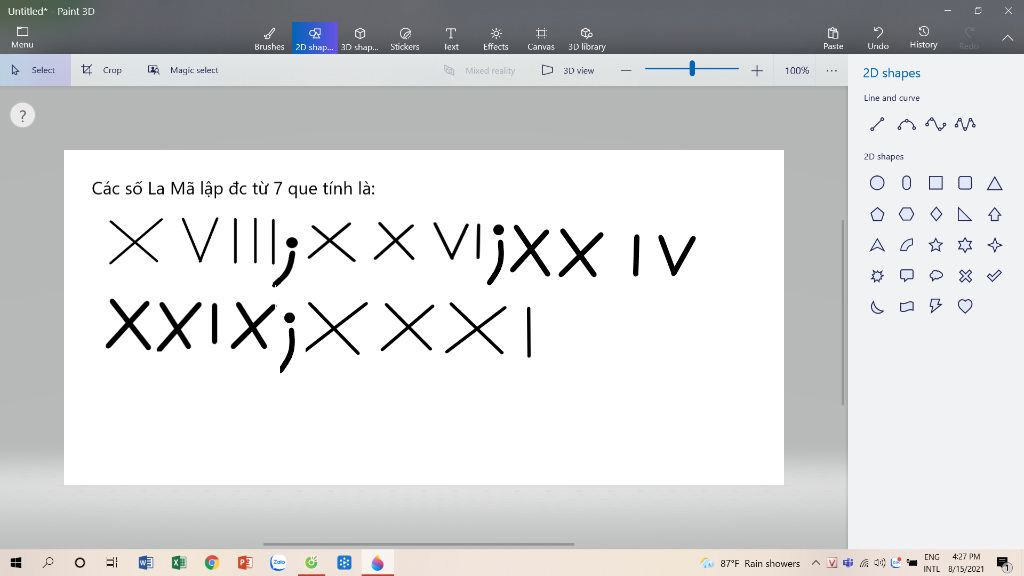Open Word from the taskbar
The width and height of the screenshot is (1024, 576).
(x=146, y=562)
